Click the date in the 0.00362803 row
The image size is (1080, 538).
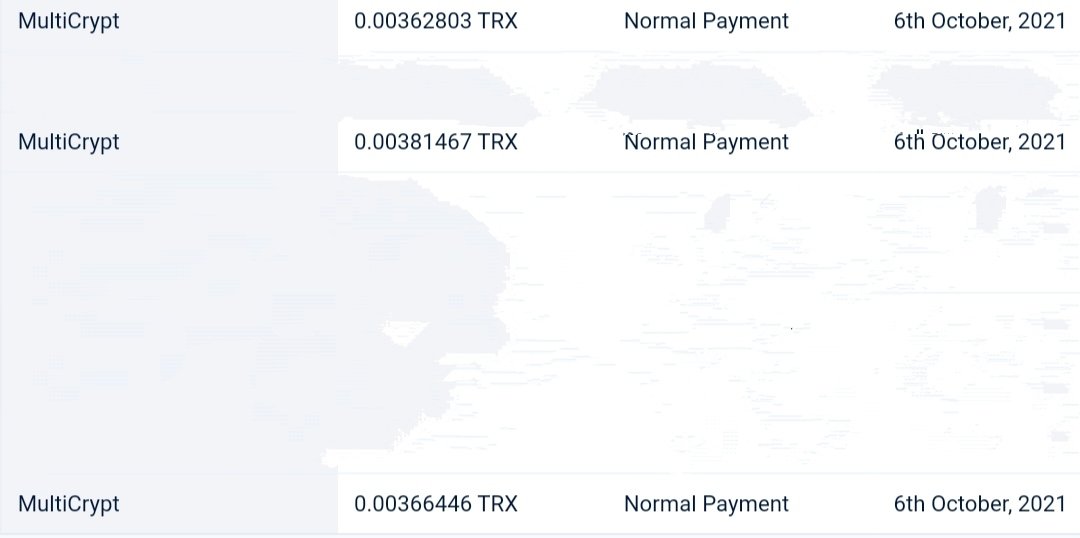979,21
